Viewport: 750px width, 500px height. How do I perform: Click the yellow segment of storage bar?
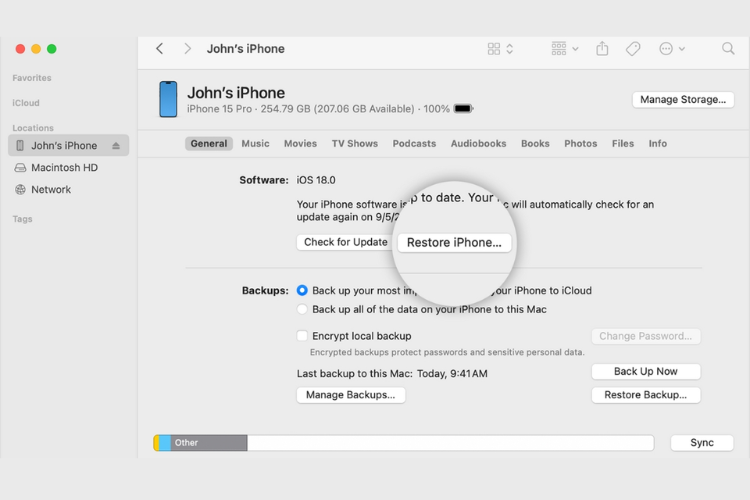156,443
